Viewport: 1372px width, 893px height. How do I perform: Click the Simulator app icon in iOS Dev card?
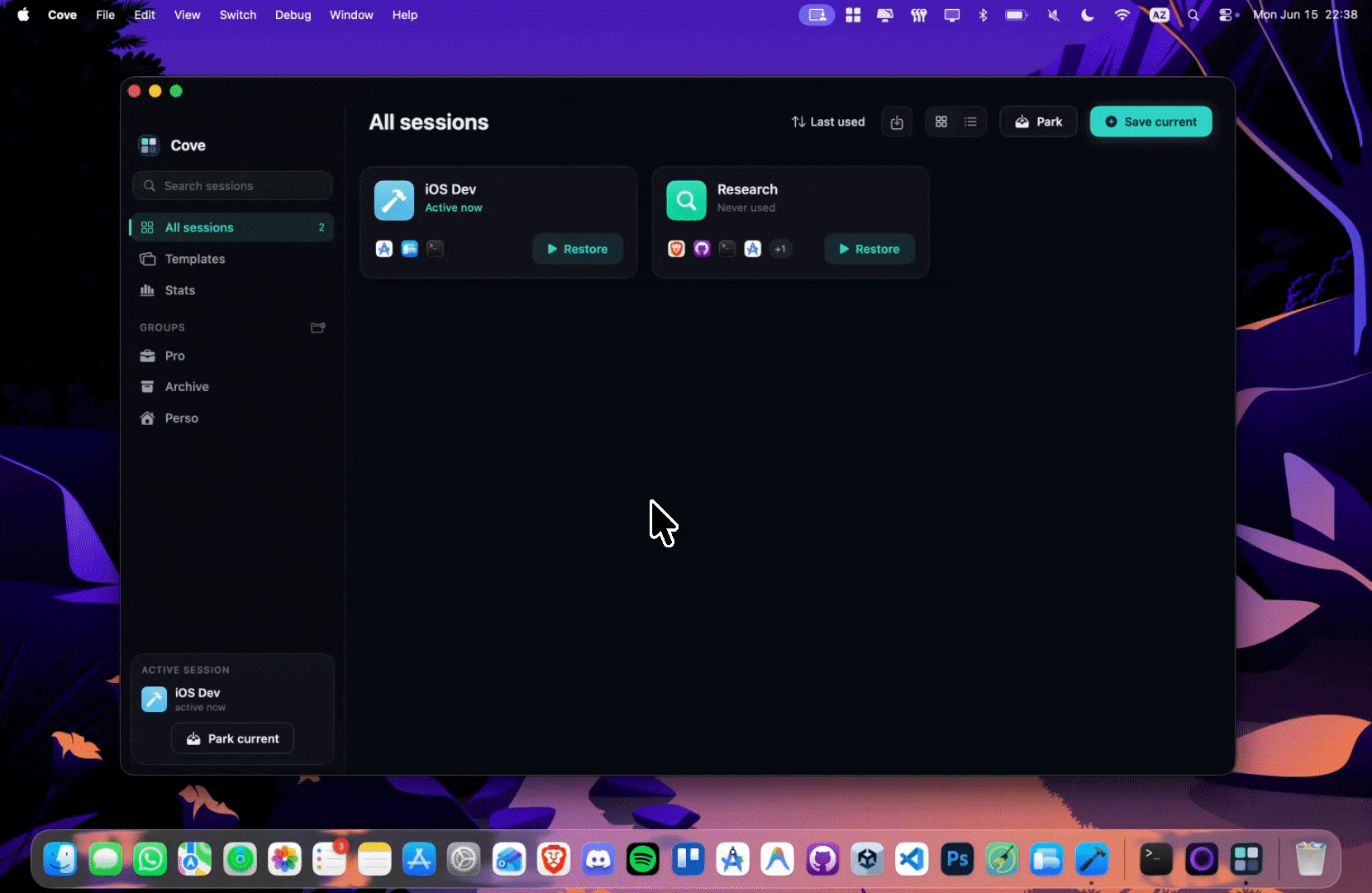click(x=410, y=249)
